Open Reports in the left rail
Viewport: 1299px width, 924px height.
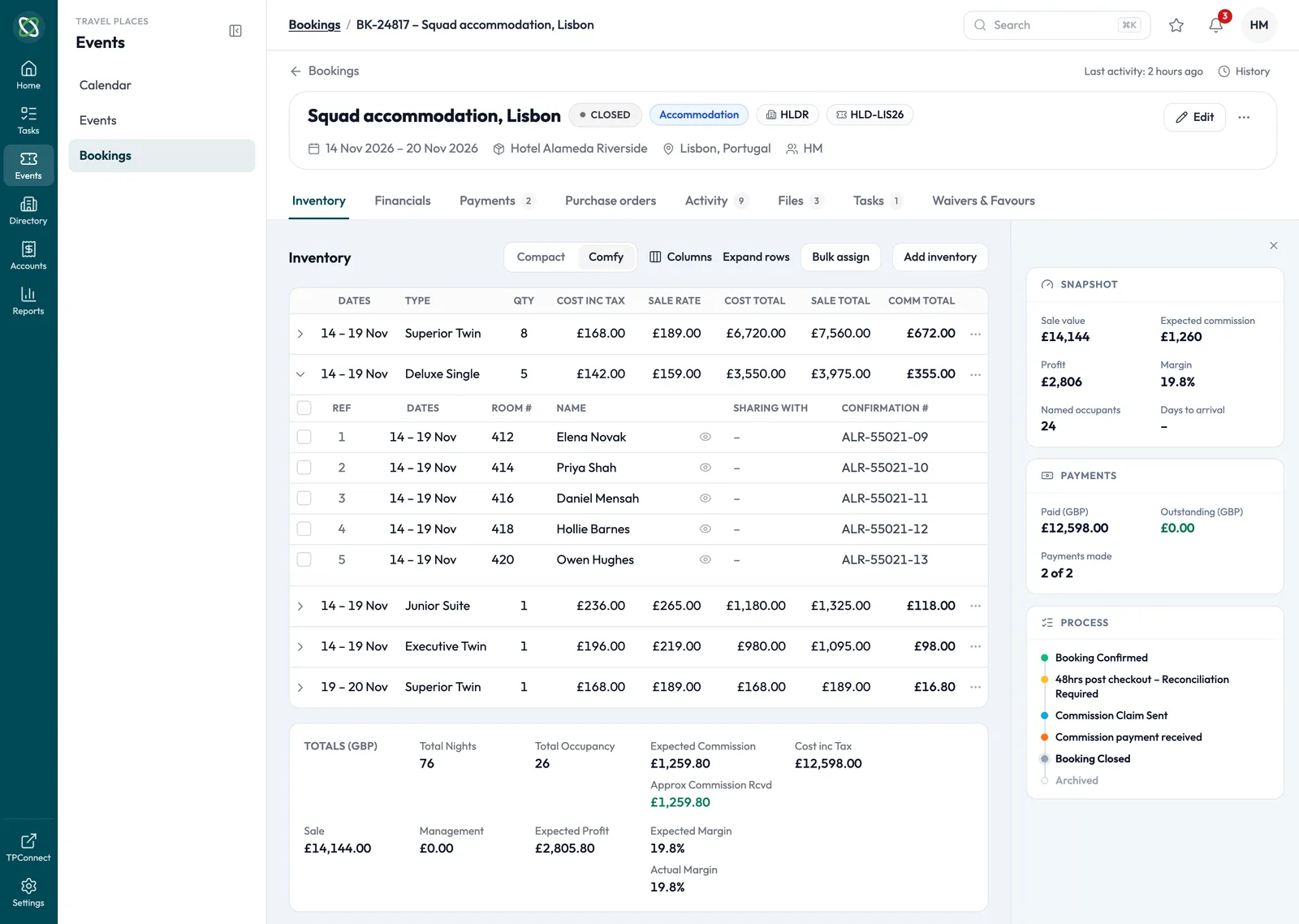(28, 300)
